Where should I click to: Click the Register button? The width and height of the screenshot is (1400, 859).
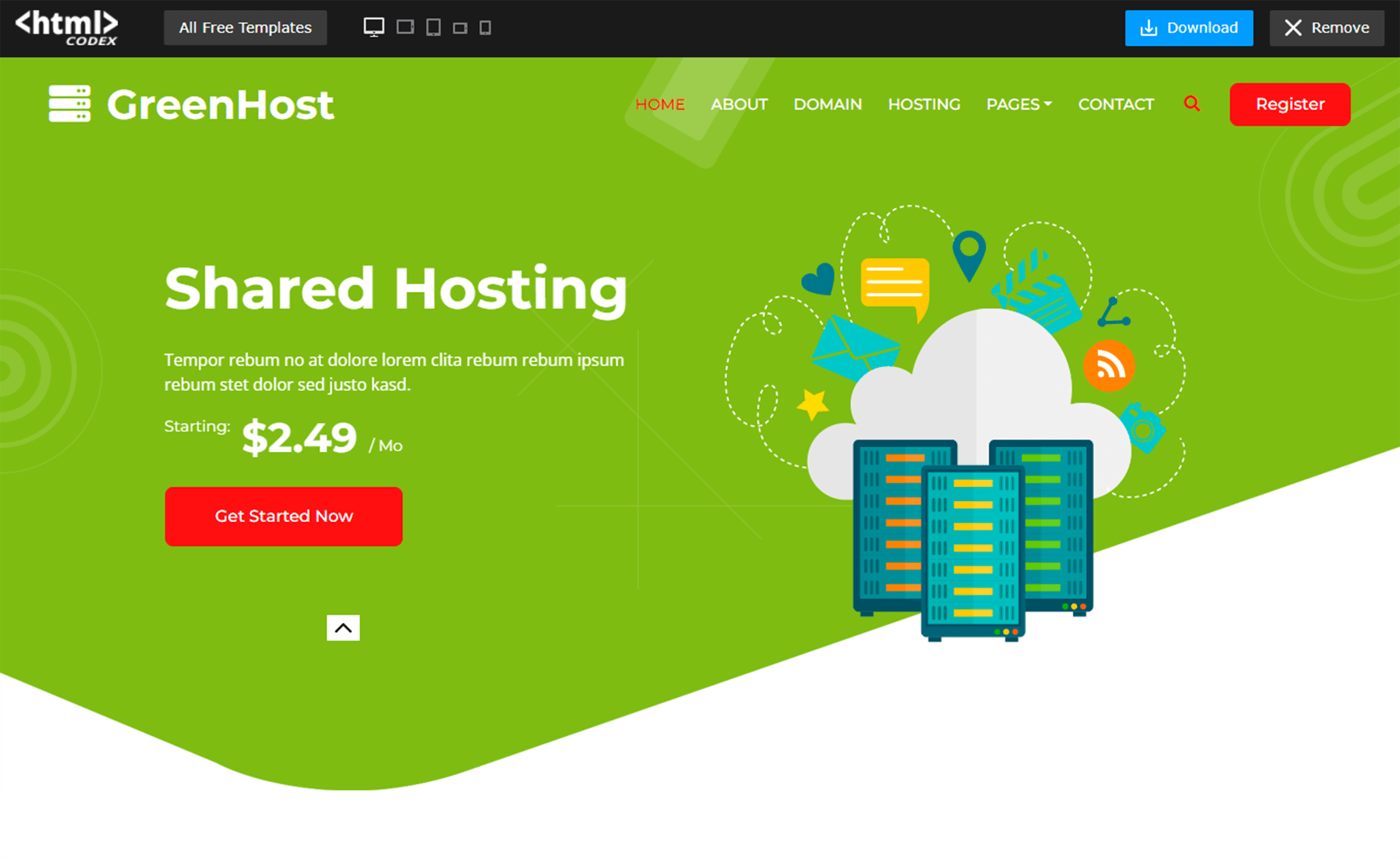point(1291,104)
